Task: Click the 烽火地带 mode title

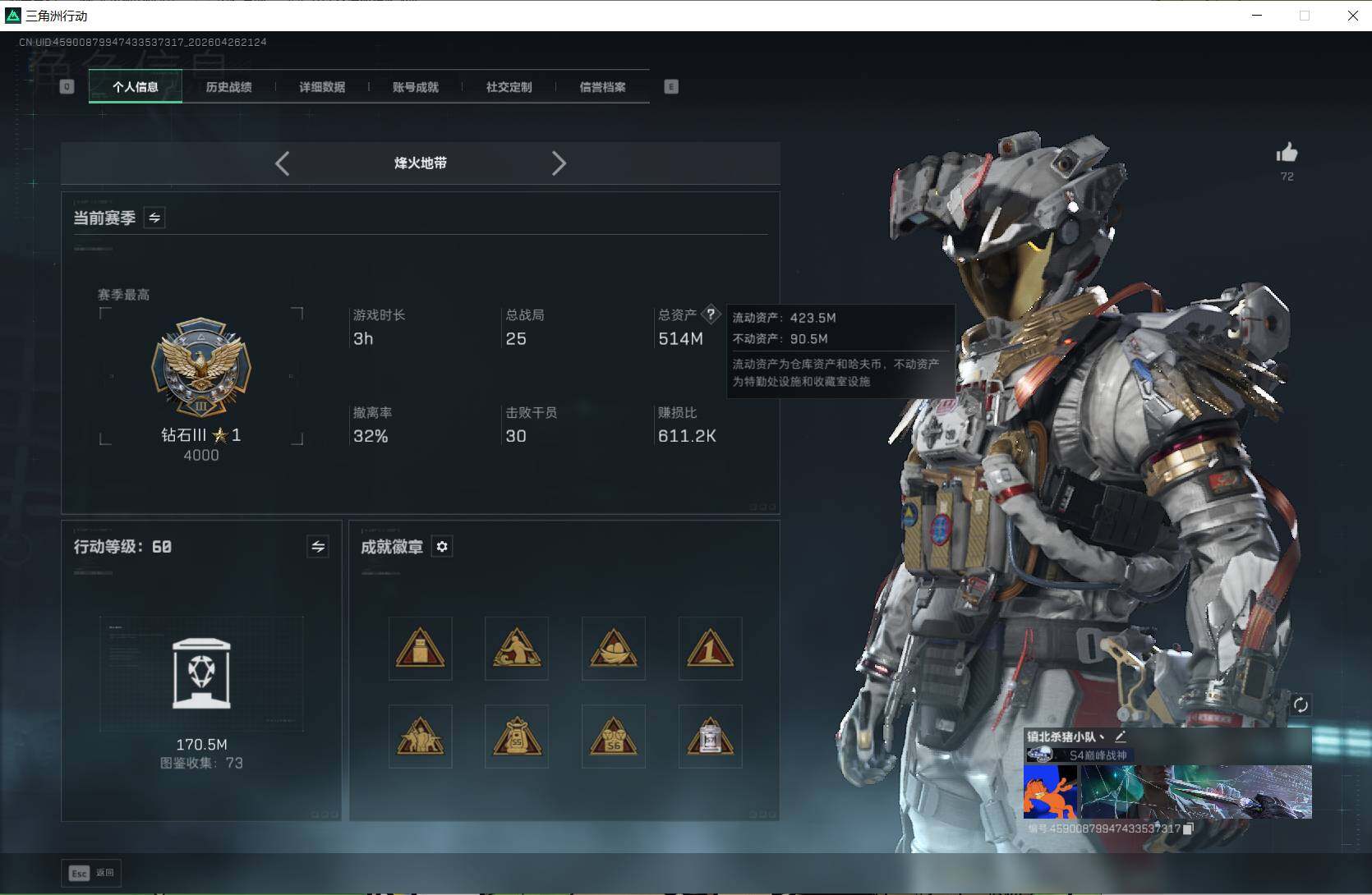Action: coord(421,163)
